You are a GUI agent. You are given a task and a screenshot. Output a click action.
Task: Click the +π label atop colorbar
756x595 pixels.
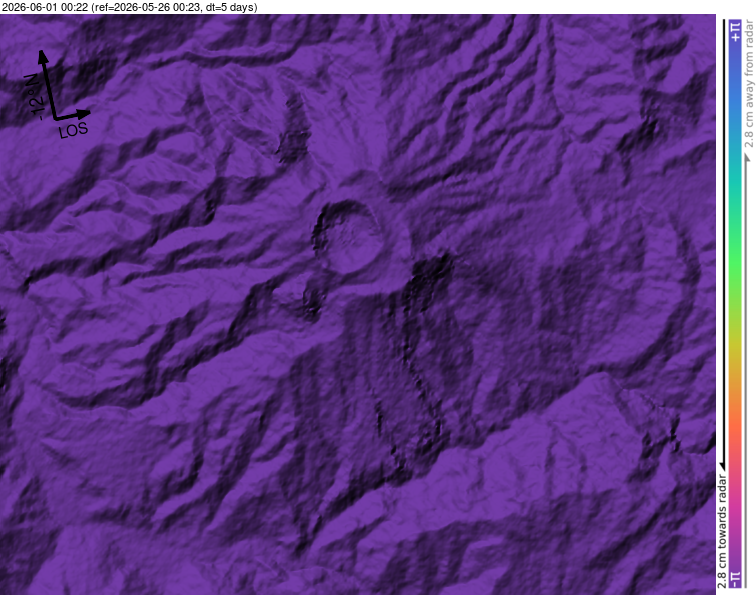click(735, 31)
